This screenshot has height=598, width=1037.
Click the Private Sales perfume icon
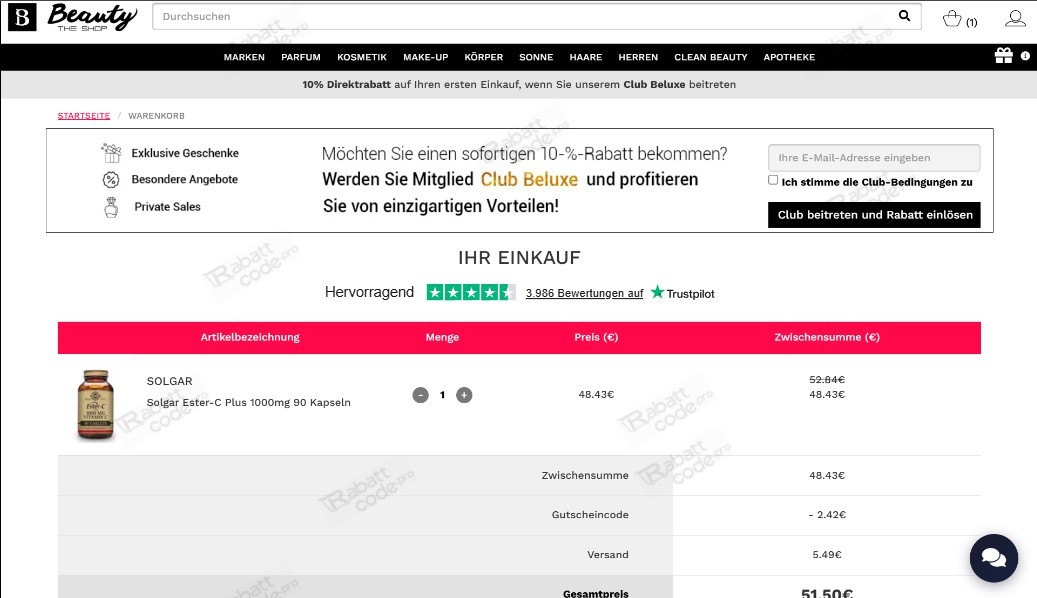111,207
